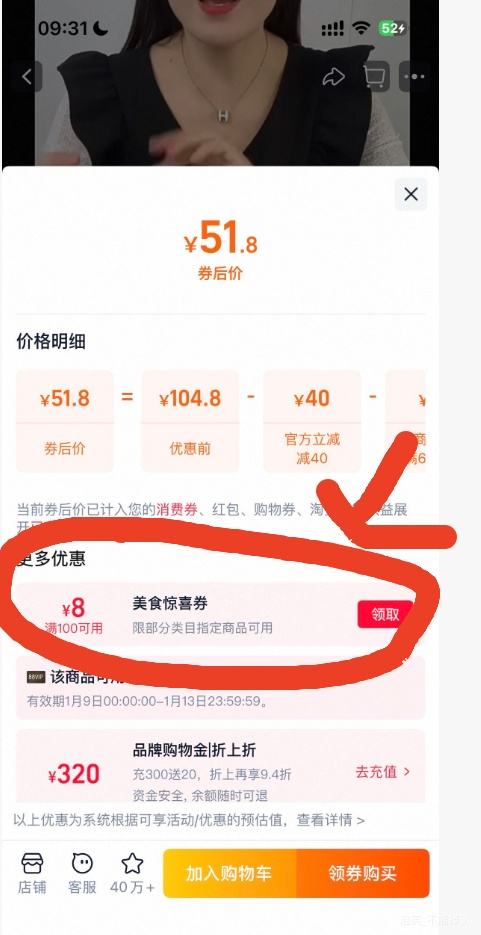Image resolution: width=481 pixels, height=935 pixels.
Task: Open 去充值 recharge link
Action: [x=383, y=772]
